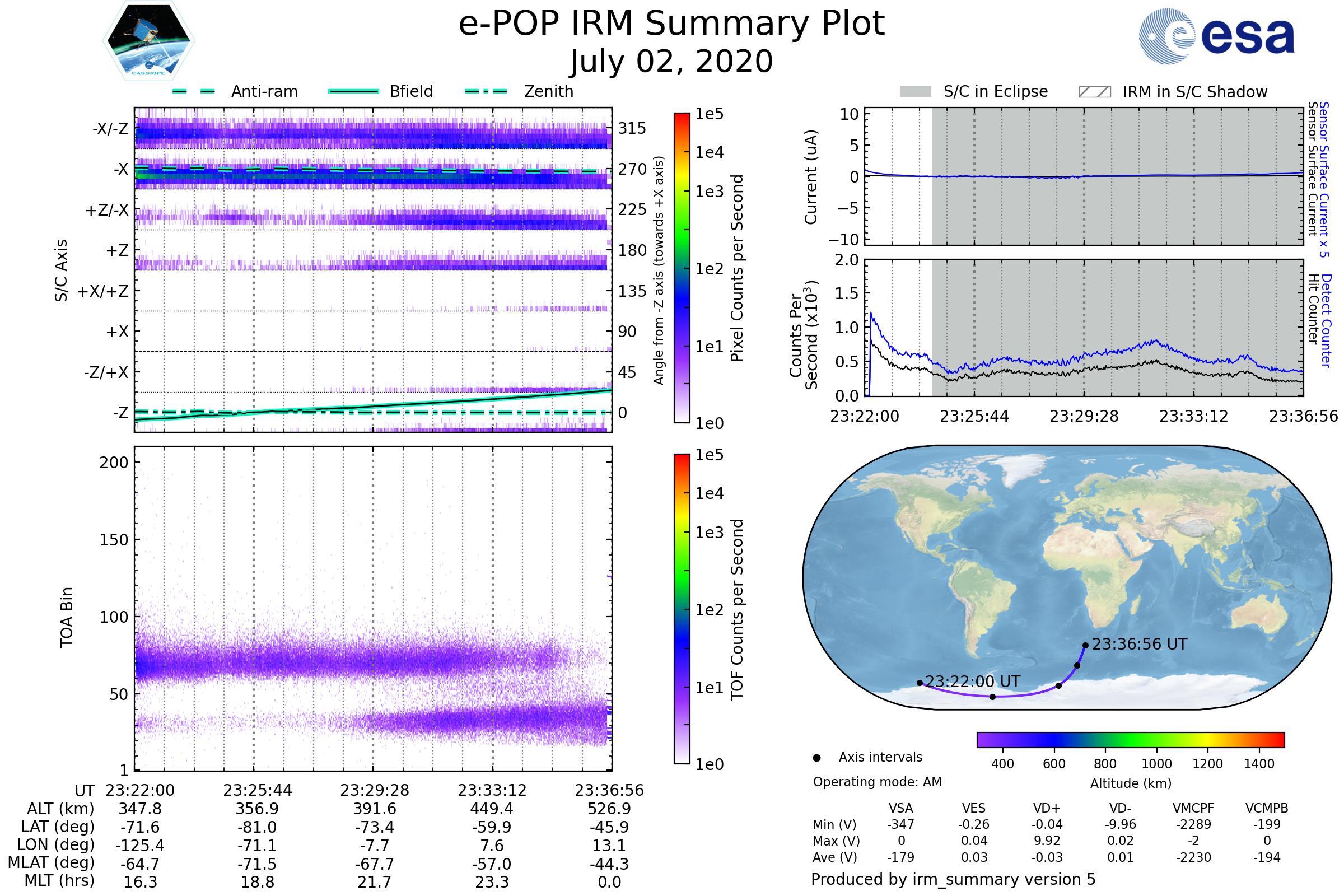1344x896 pixels.
Task: Click the Axis intervals black dot marker
Action: point(816,758)
